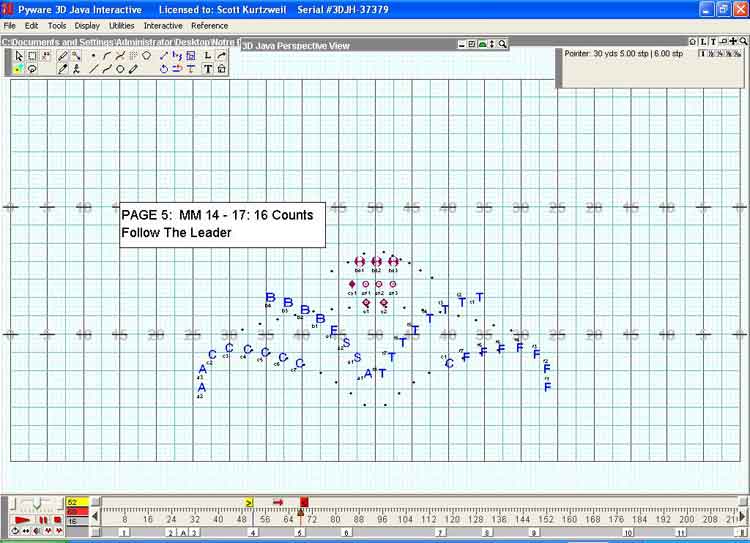The width and height of the screenshot is (750, 543).
Task: Click page tab 4 on the timeline
Action: (252, 534)
